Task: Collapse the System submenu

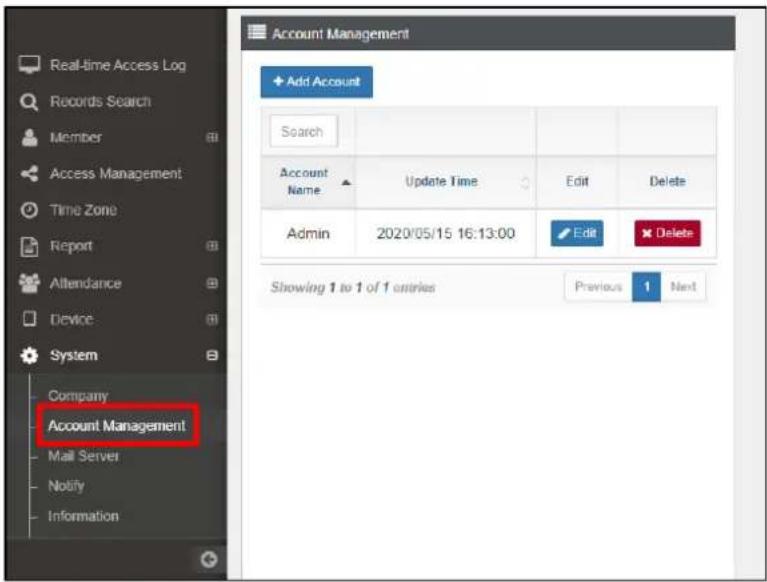Action: (212, 355)
